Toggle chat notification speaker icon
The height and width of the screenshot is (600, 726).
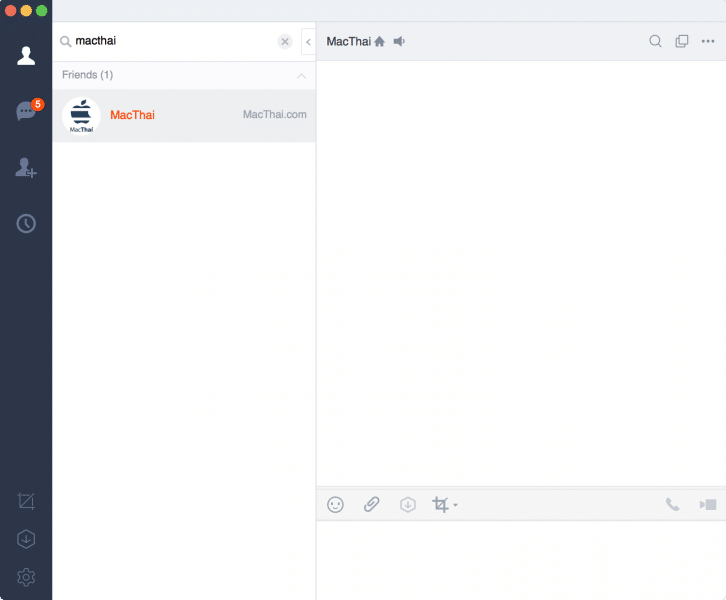399,42
